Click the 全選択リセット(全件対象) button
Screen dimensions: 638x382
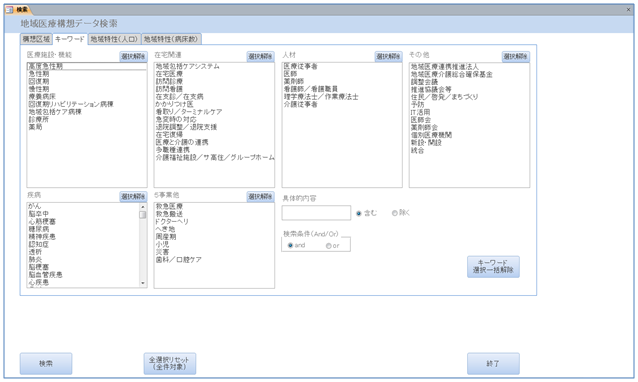pyautogui.click(x=170, y=363)
